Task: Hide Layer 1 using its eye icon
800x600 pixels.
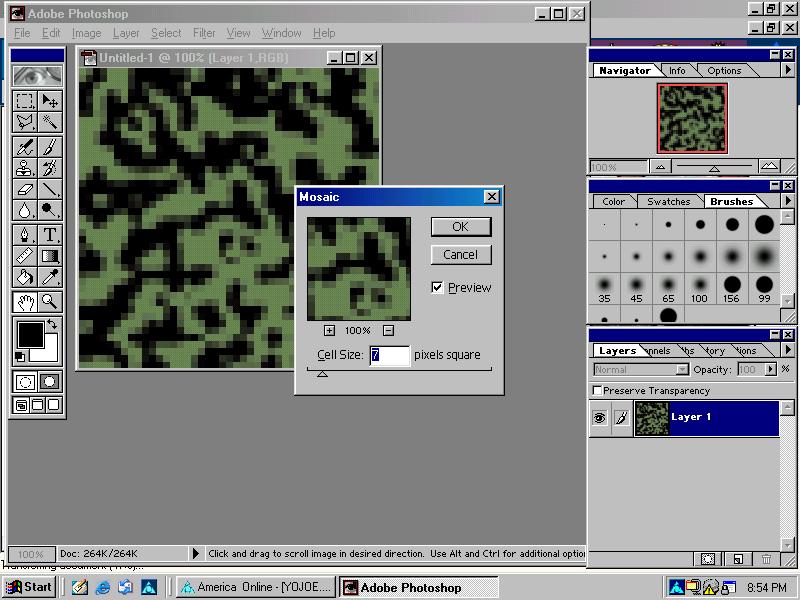Action: coord(598,418)
